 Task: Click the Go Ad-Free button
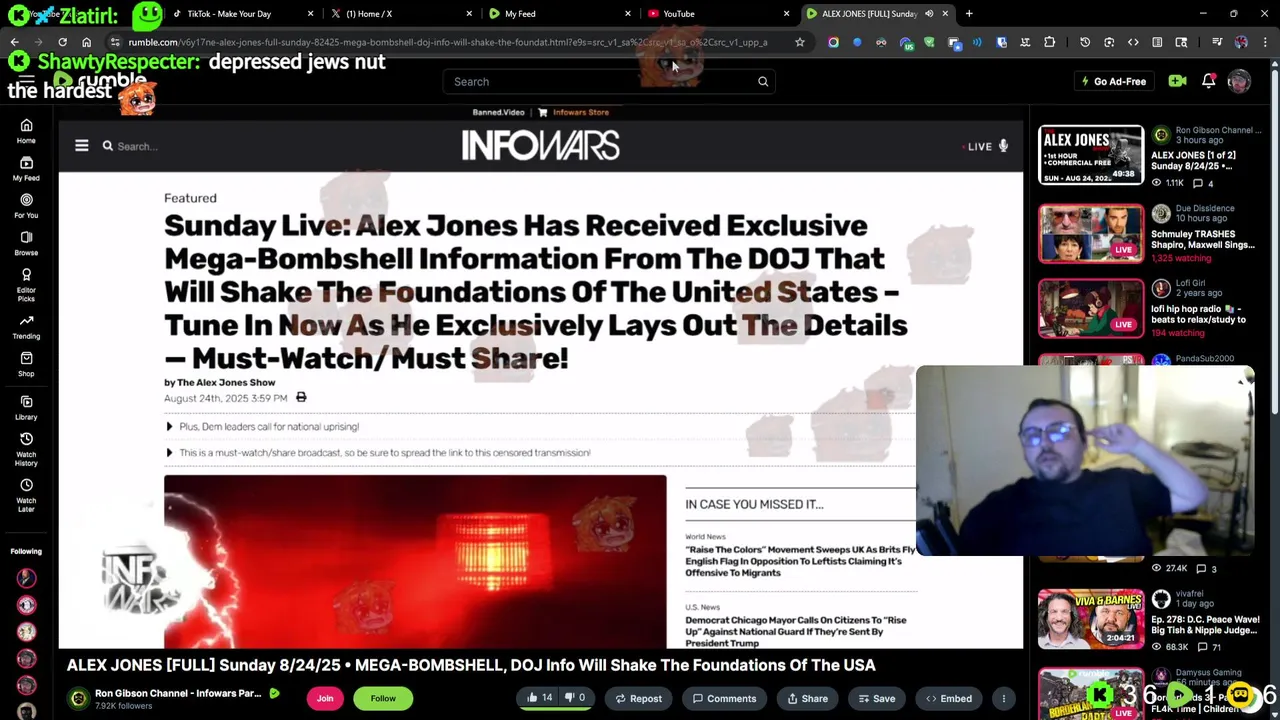coord(1113,82)
